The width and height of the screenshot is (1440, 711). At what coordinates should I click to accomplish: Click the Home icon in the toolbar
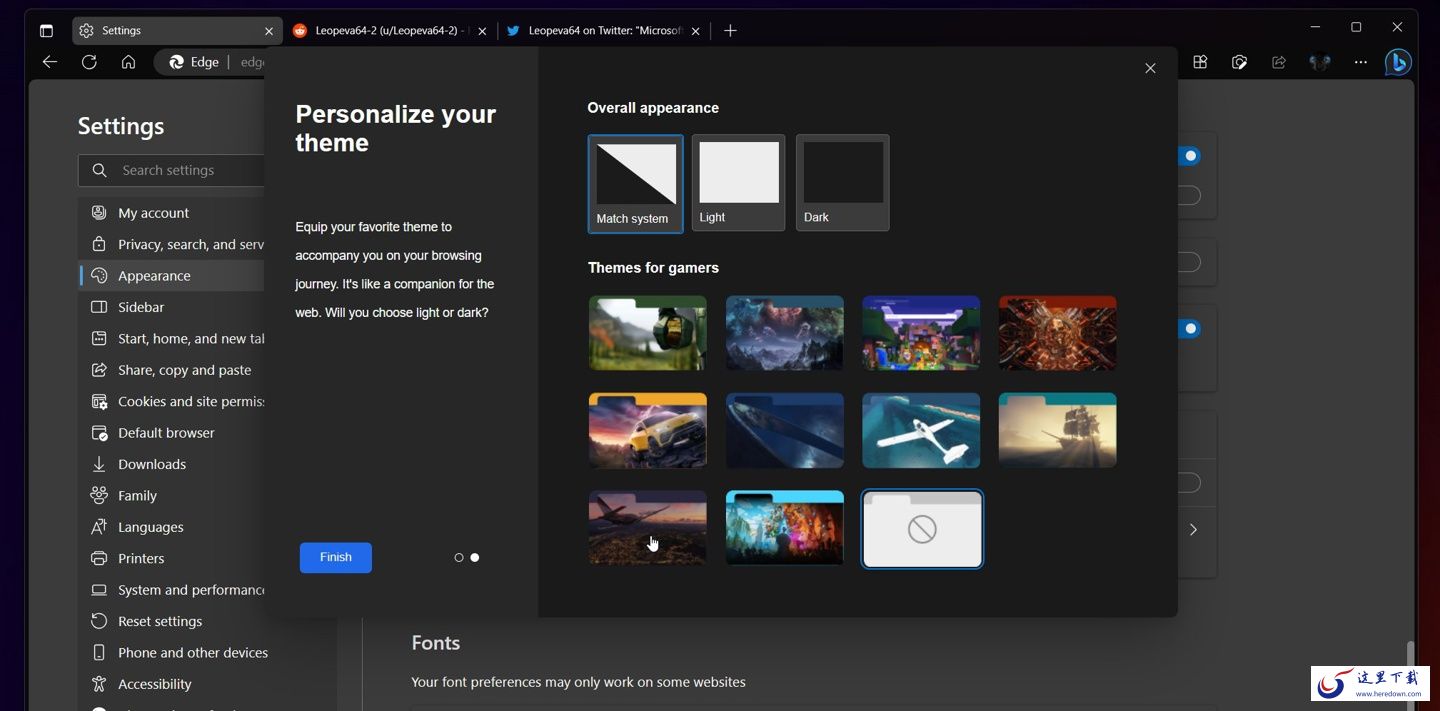click(128, 62)
